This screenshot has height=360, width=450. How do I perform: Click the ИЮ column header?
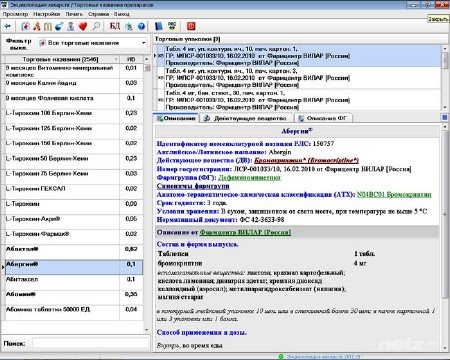131,59
